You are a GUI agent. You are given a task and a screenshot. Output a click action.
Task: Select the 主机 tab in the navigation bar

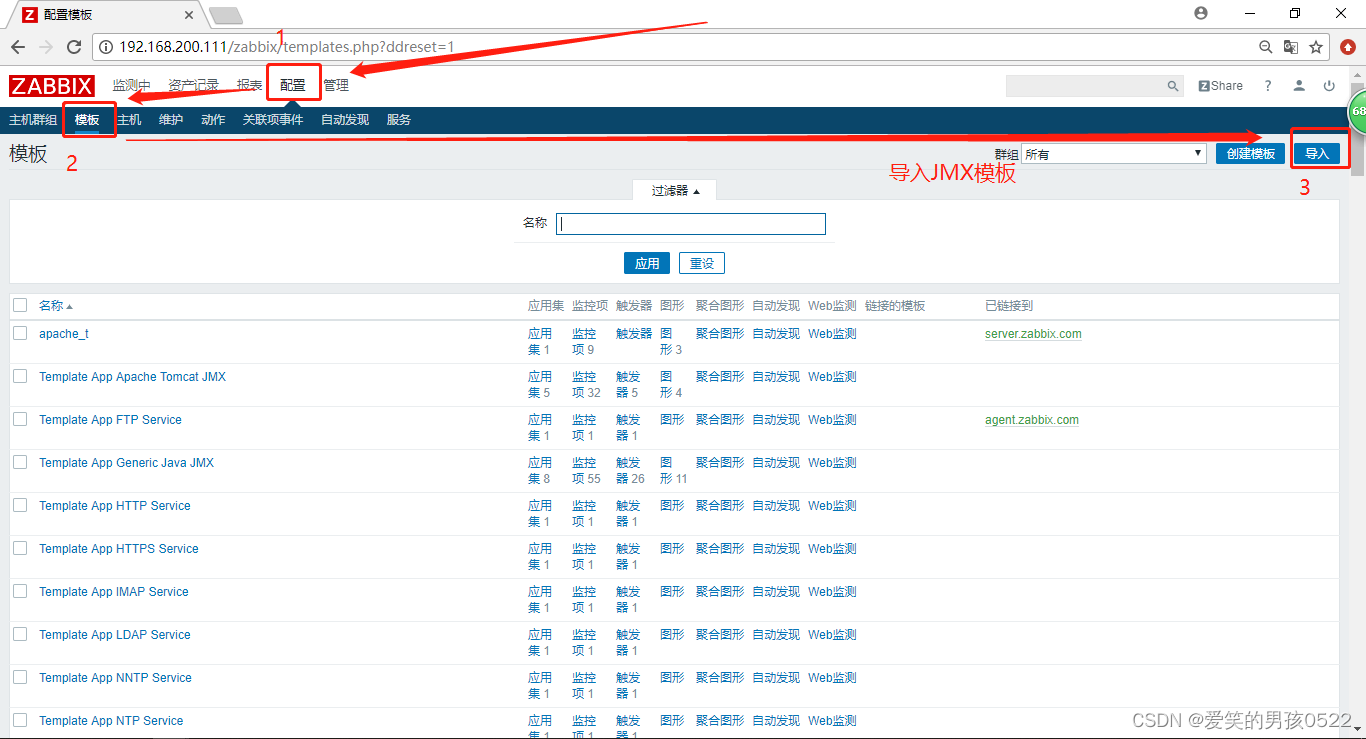128,119
